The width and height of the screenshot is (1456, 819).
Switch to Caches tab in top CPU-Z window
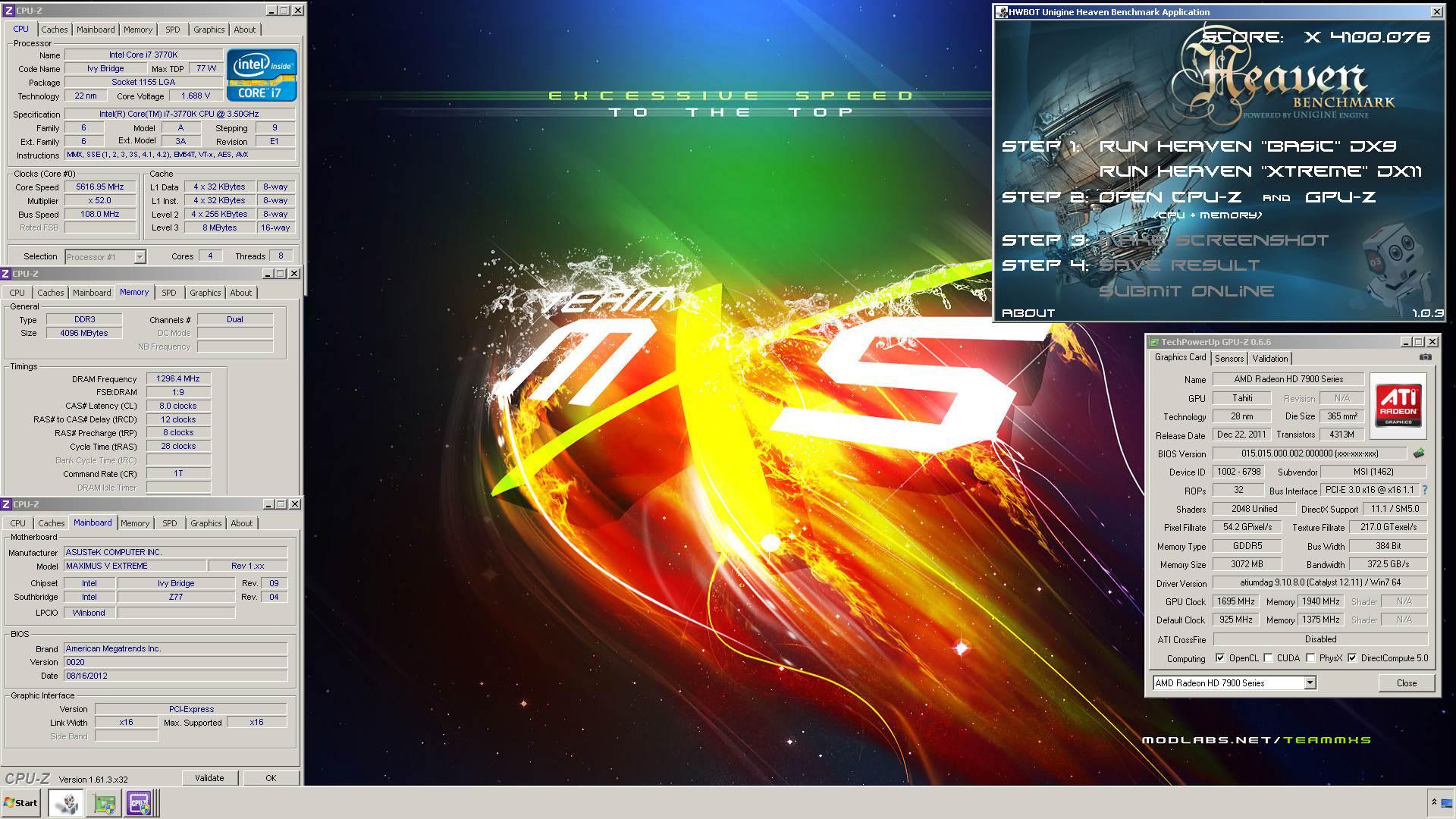point(55,30)
